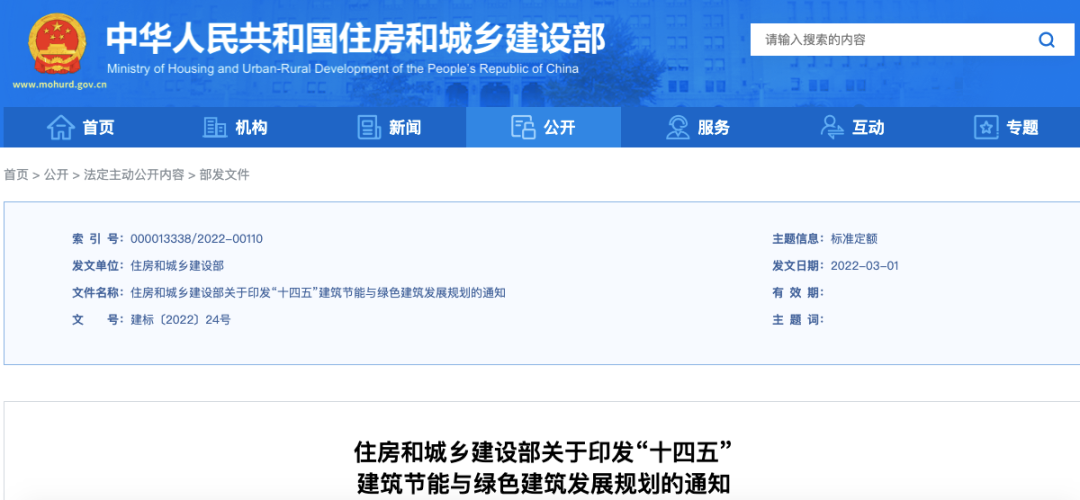The image size is (1080, 500).
Task: Click the house icon beside 首页
Action: 61,127
